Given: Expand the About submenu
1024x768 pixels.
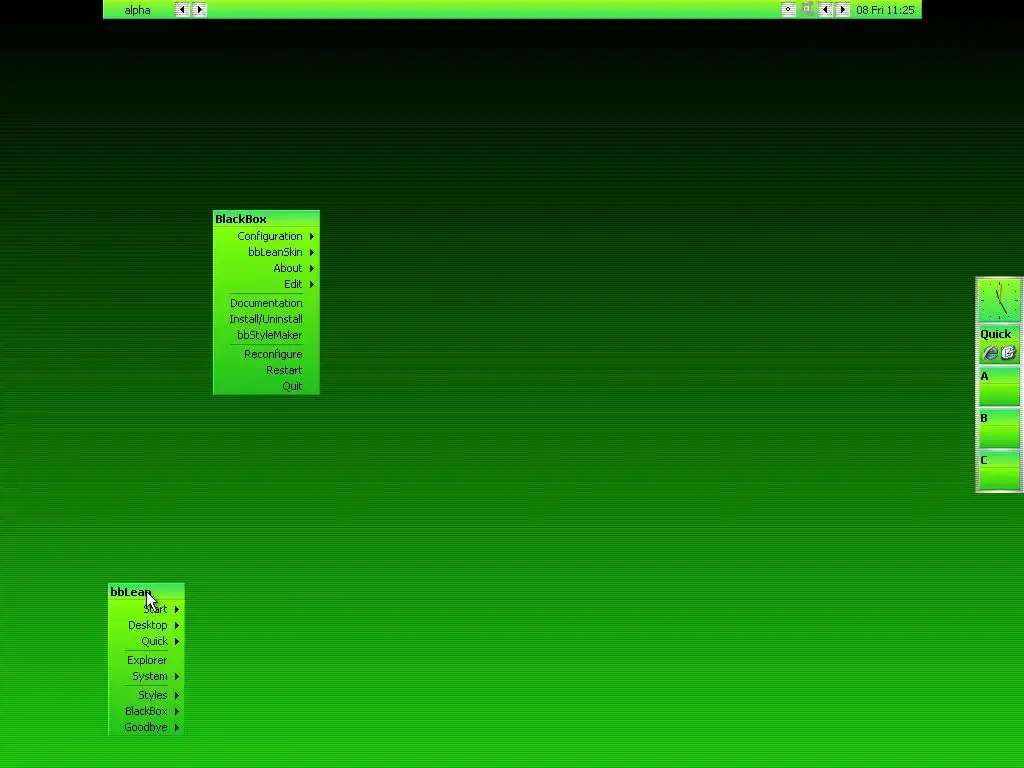Looking at the screenshot, I should click(266, 268).
